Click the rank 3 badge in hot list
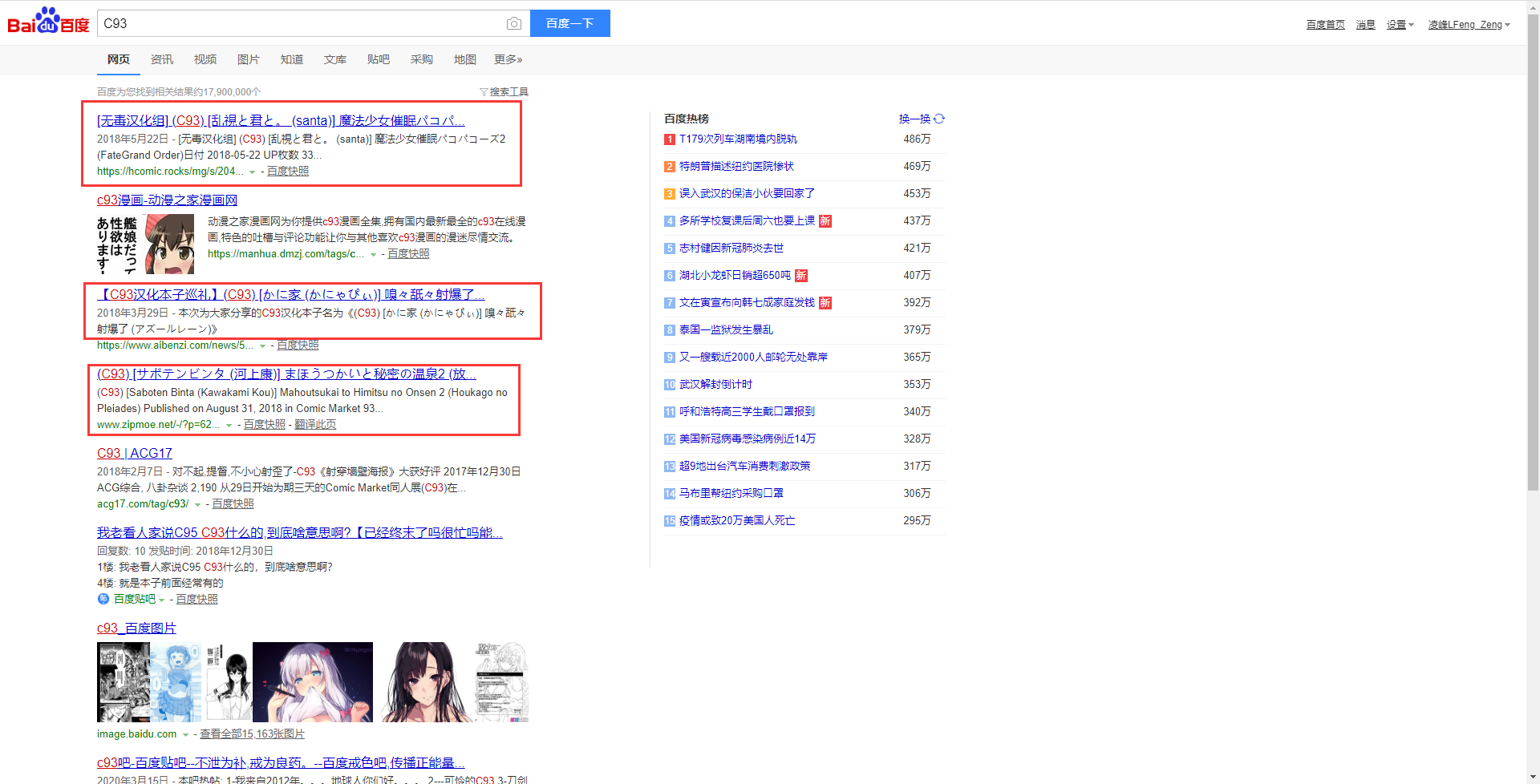This screenshot has height=784, width=1540. pos(670,194)
